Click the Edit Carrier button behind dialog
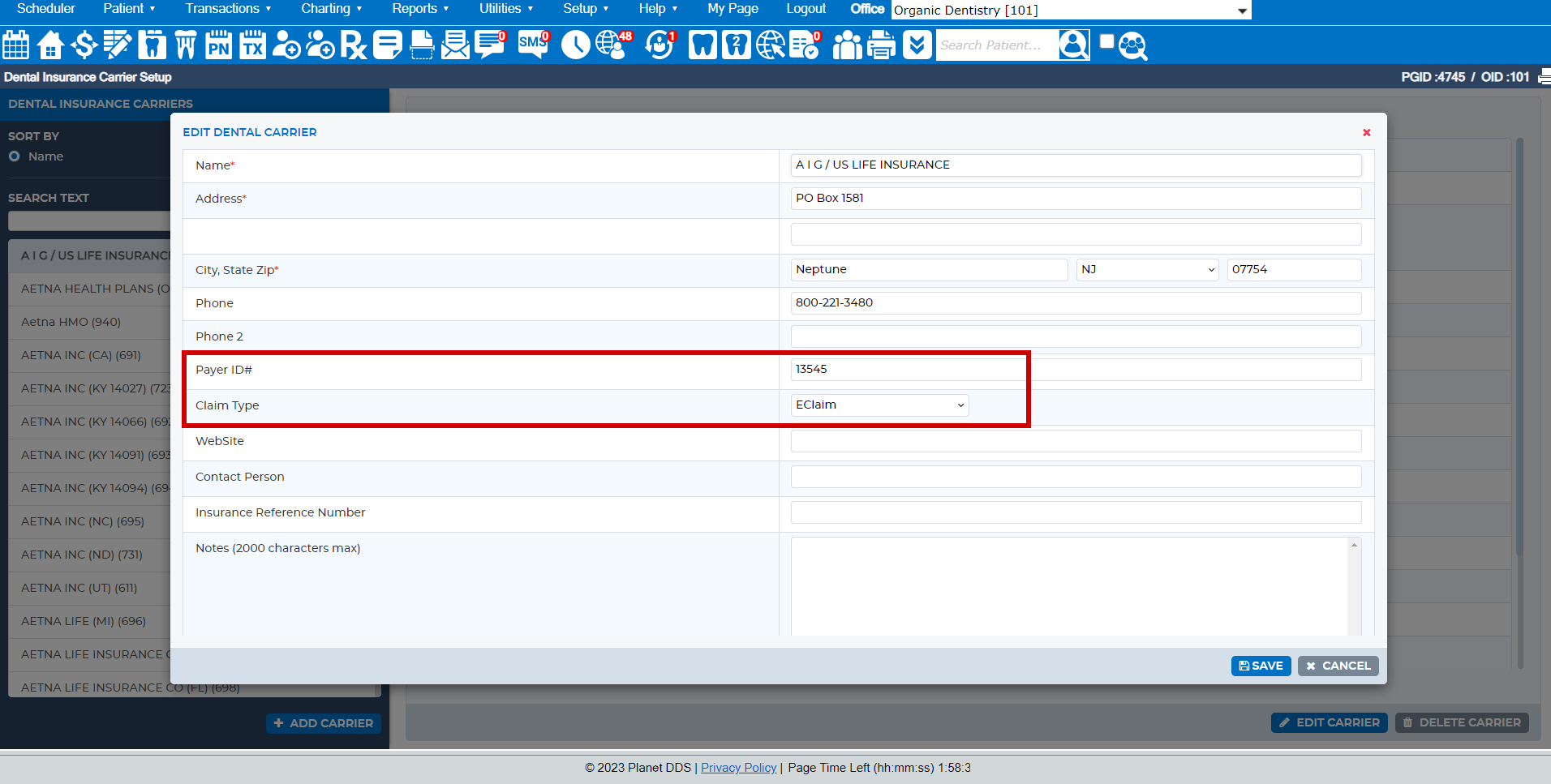 1329,722
